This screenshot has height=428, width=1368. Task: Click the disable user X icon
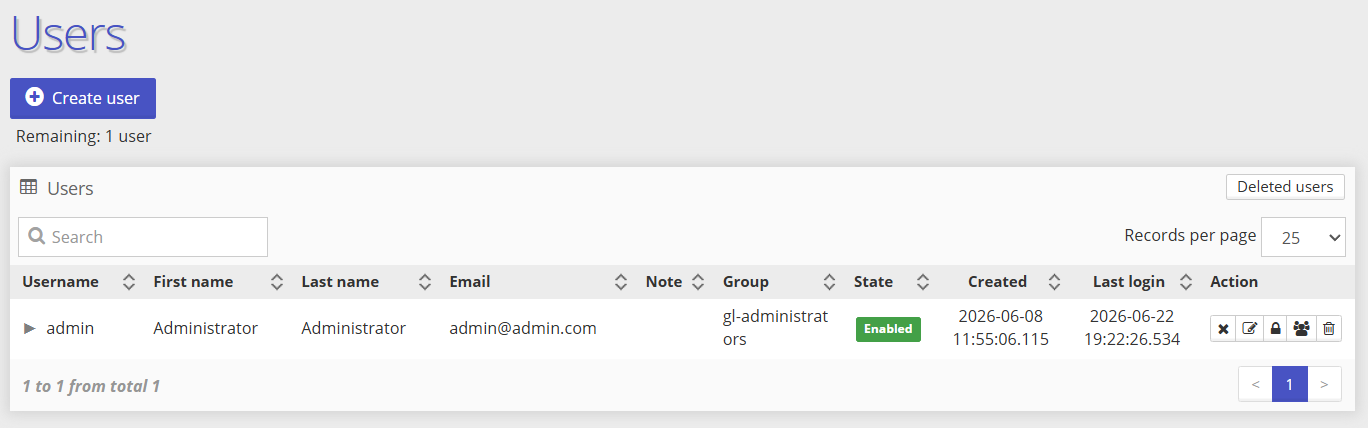point(1223,328)
